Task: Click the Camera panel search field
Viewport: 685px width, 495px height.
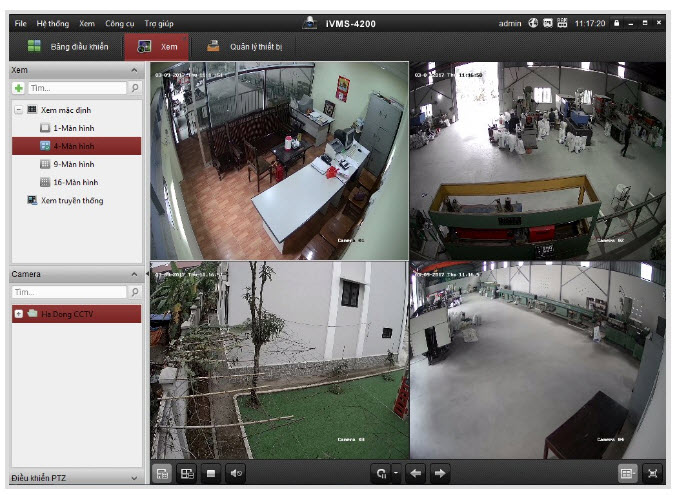Action: click(x=69, y=292)
